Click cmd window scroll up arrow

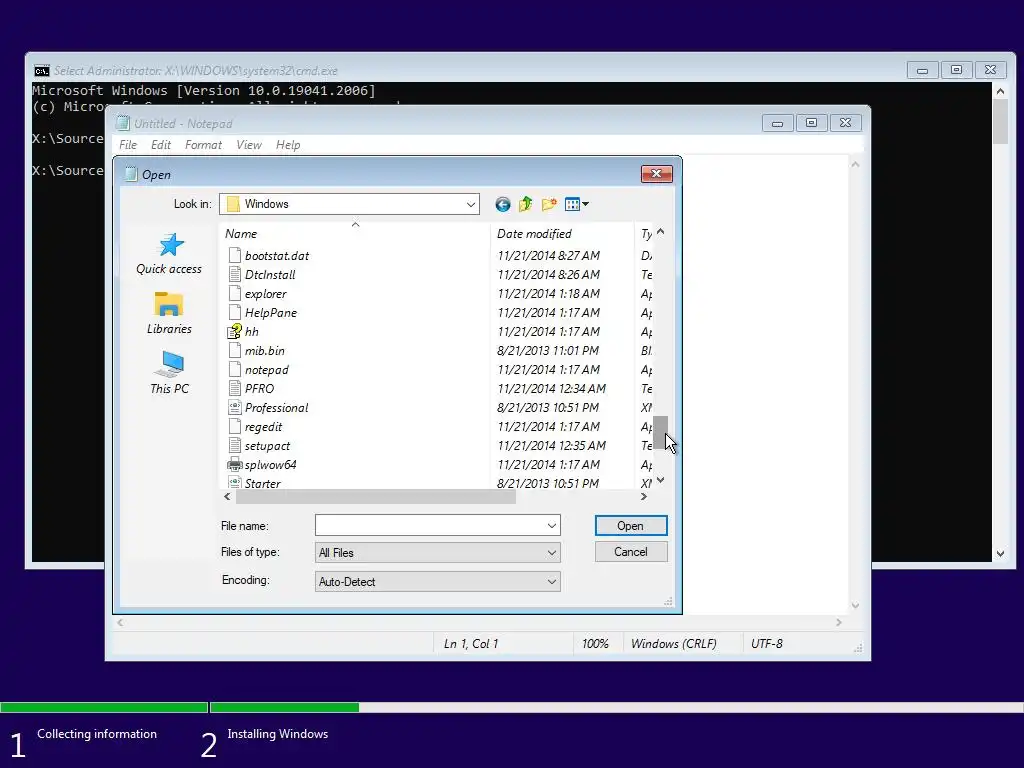(x=1000, y=91)
